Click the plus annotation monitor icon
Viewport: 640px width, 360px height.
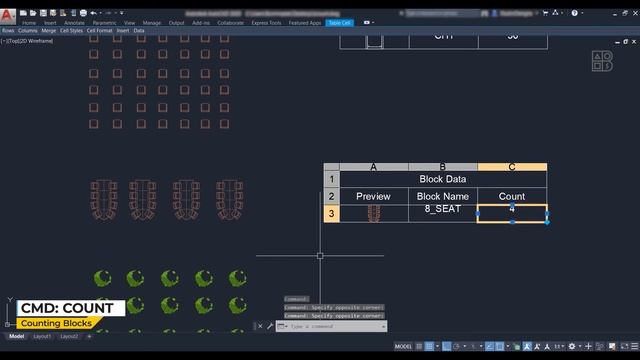pos(588,346)
